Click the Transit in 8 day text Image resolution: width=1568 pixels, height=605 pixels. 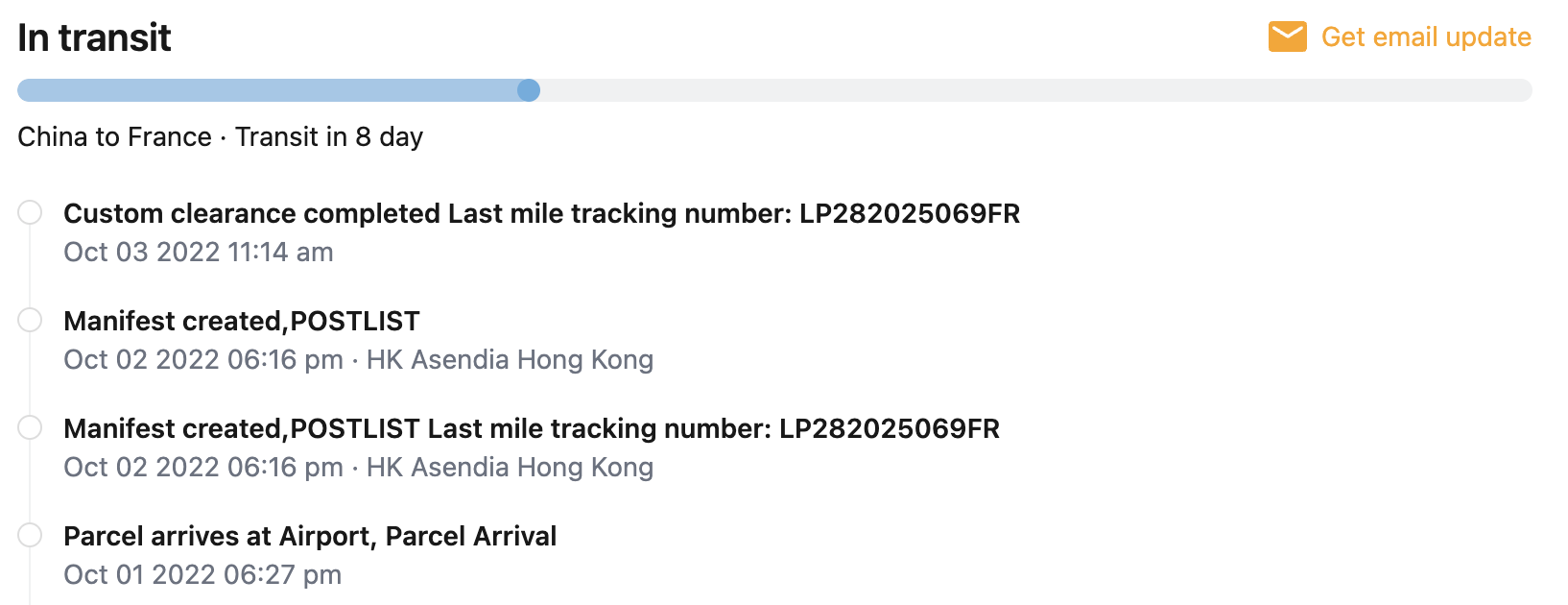[x=329, y=136]
